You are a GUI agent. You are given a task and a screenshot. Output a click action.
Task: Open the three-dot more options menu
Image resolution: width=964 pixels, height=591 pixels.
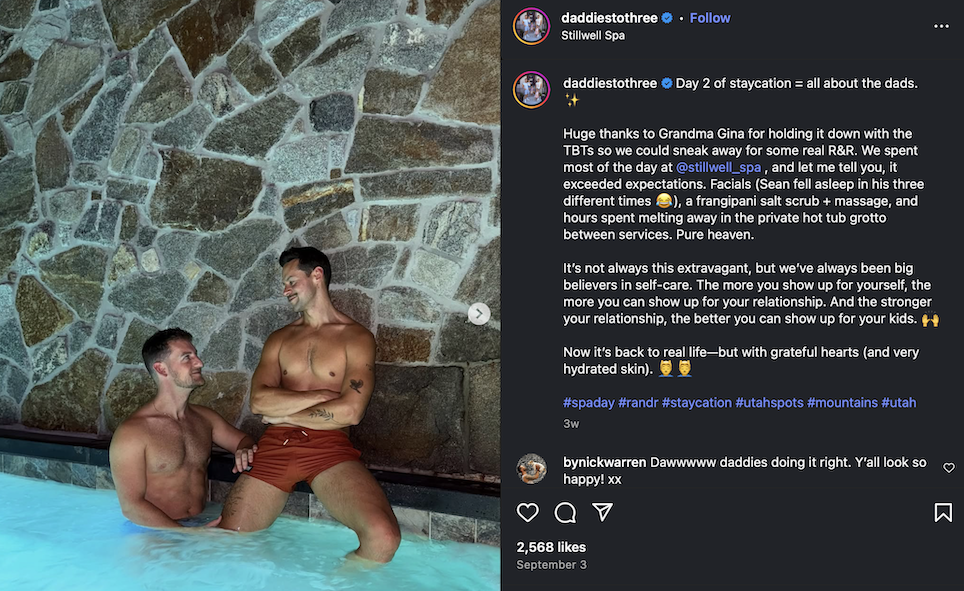[x=941, y=26]
